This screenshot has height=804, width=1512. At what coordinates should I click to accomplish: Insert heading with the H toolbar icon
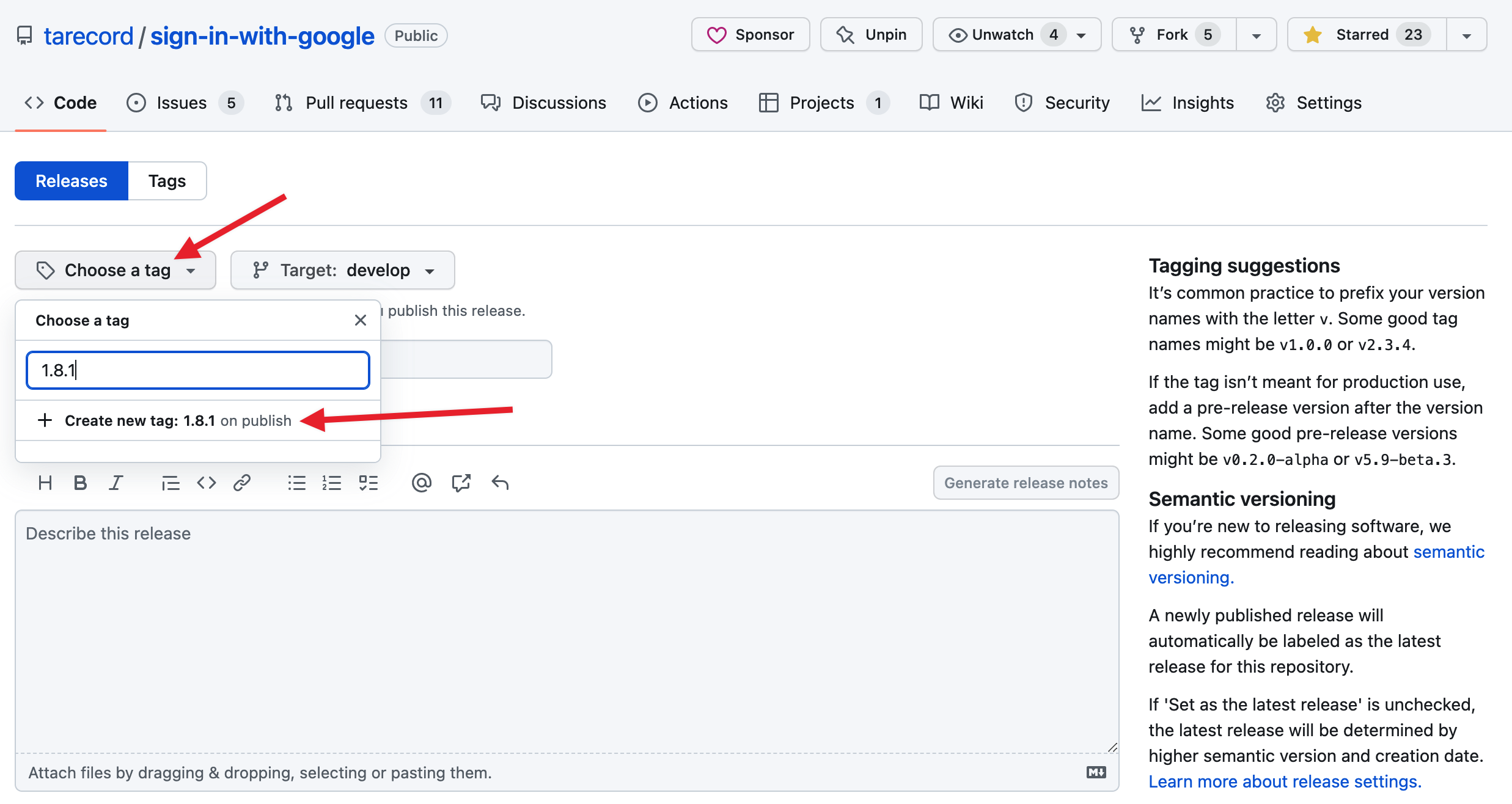pos(45,483)
